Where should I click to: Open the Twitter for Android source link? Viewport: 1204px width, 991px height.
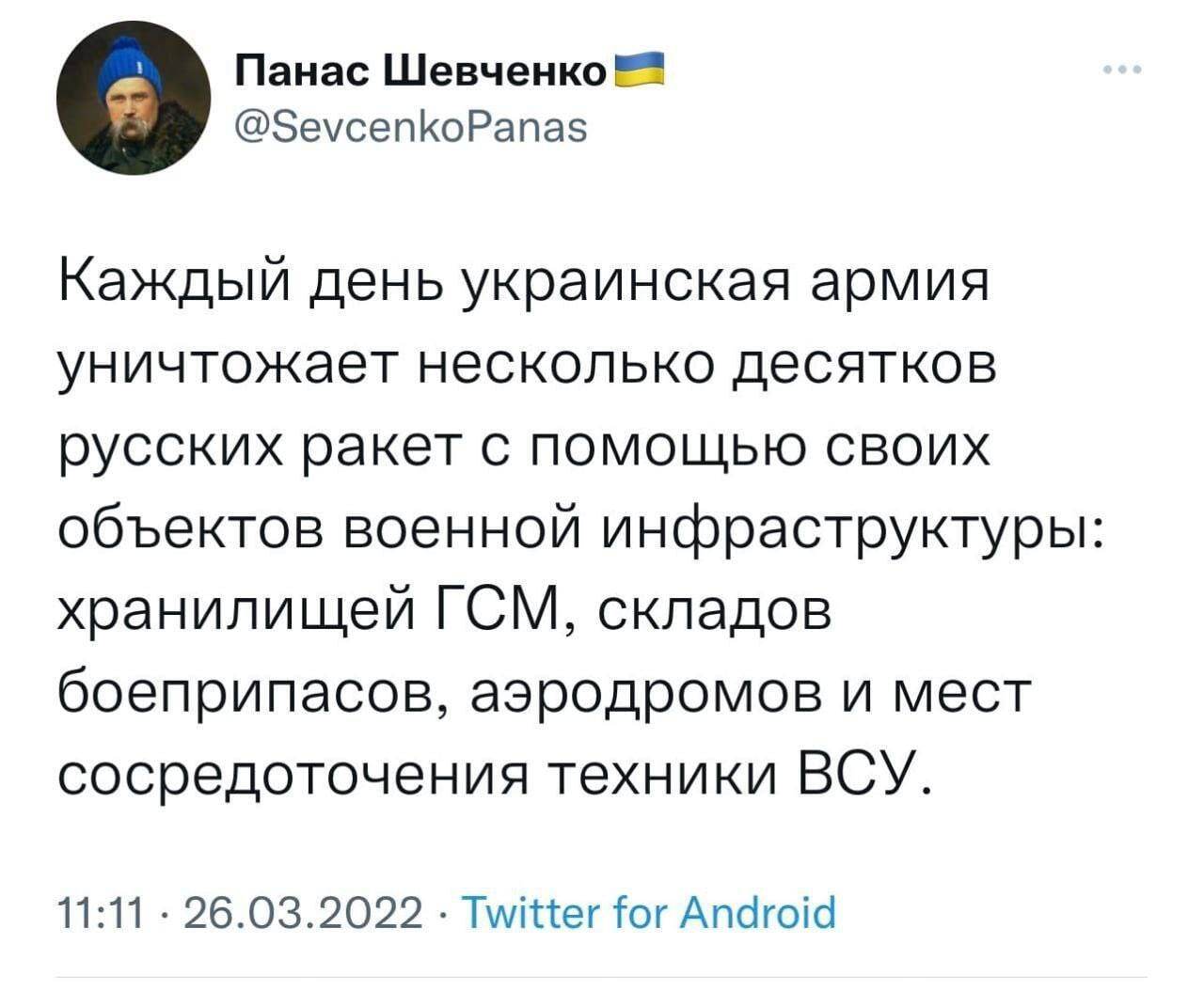650,911
